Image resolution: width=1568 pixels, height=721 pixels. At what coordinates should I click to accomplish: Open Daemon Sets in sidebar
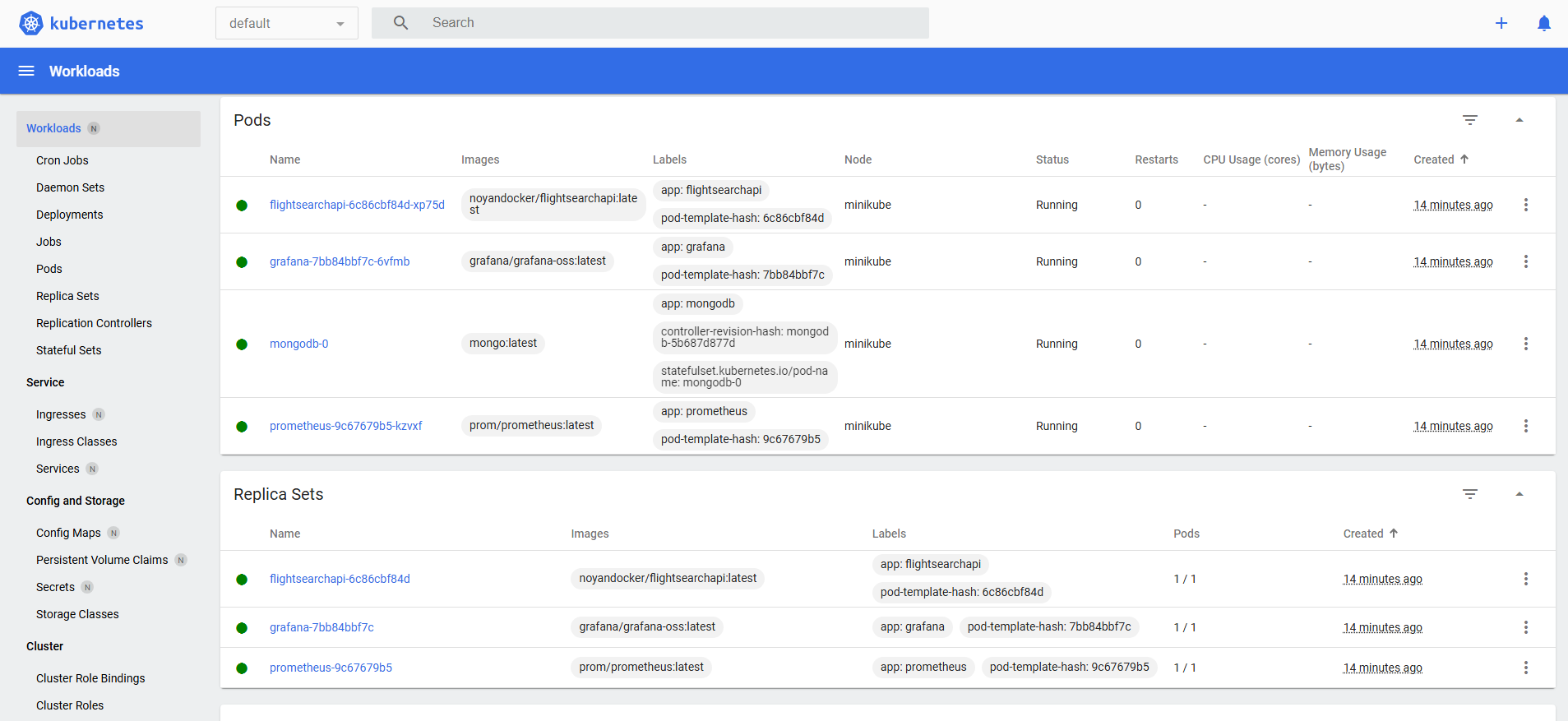(71, 187)
